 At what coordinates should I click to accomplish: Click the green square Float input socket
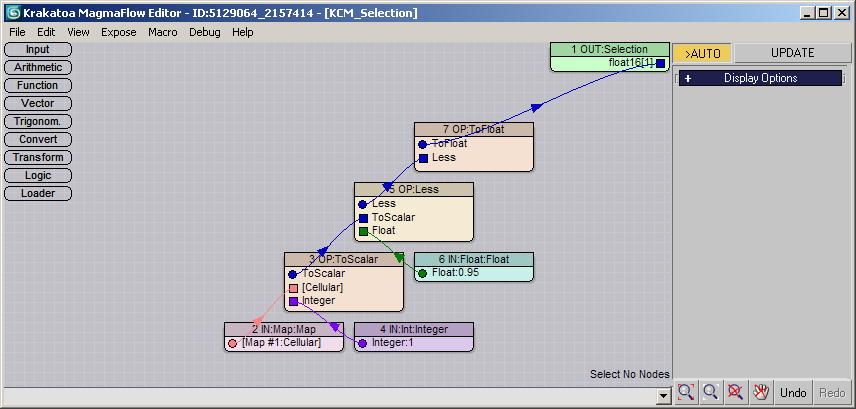363,232
